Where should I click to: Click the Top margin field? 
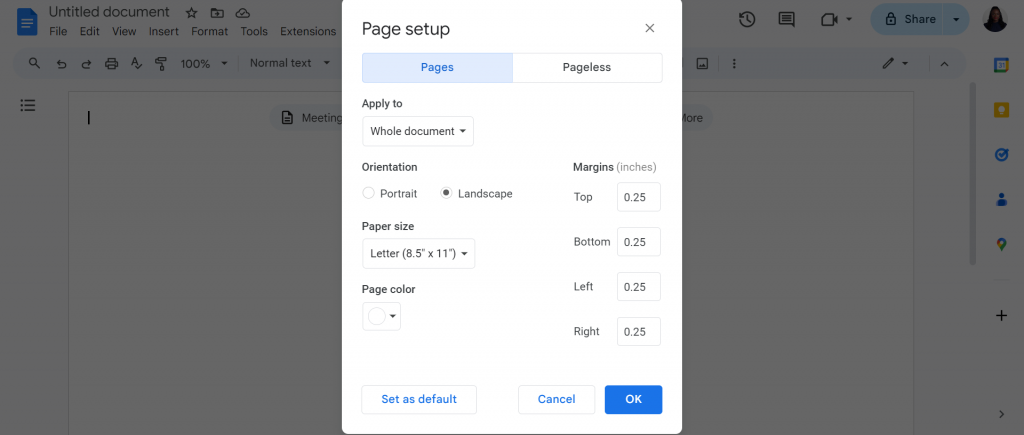(x=639, y=197)
